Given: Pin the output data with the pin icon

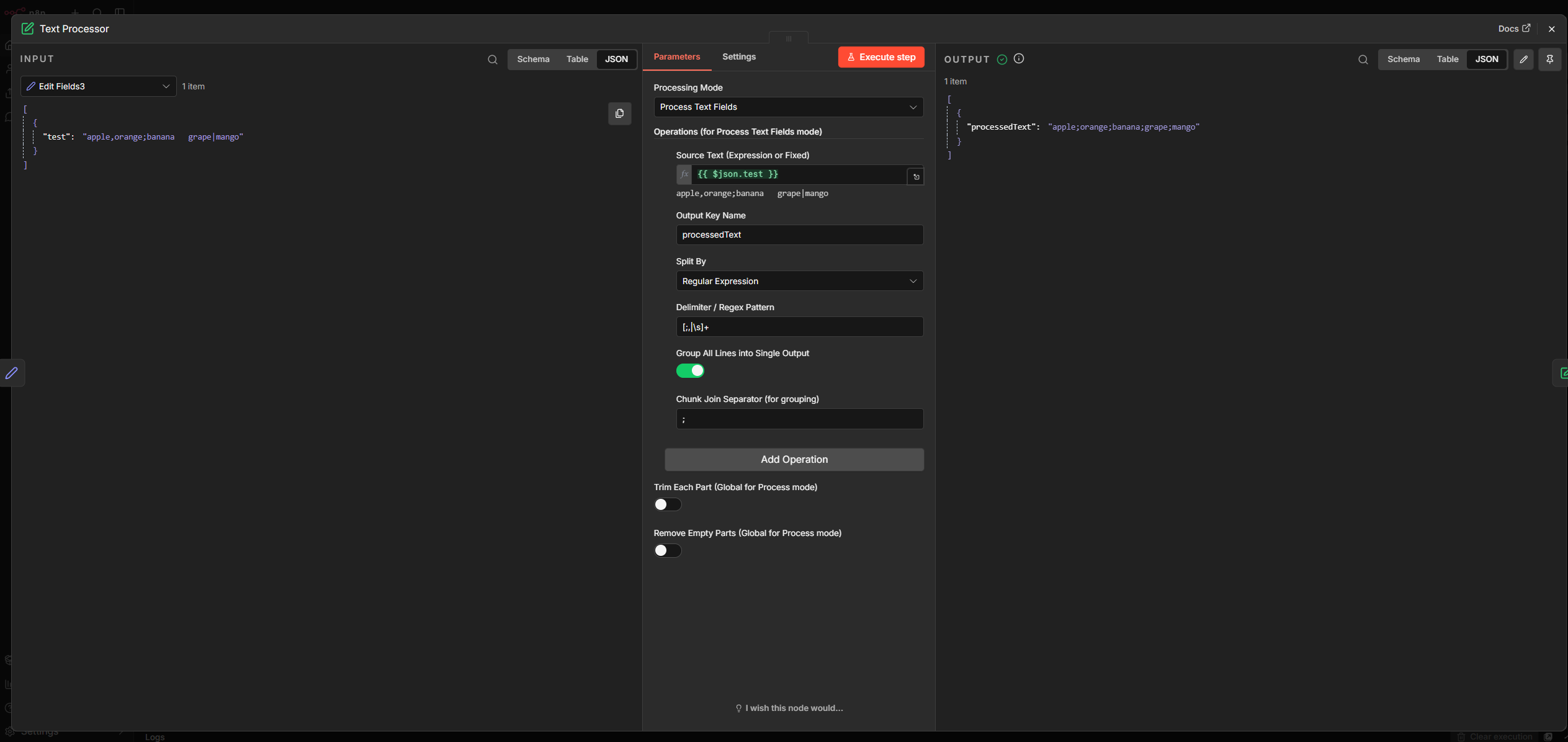Looking at the screenshot, I should tap(1549, 60).
